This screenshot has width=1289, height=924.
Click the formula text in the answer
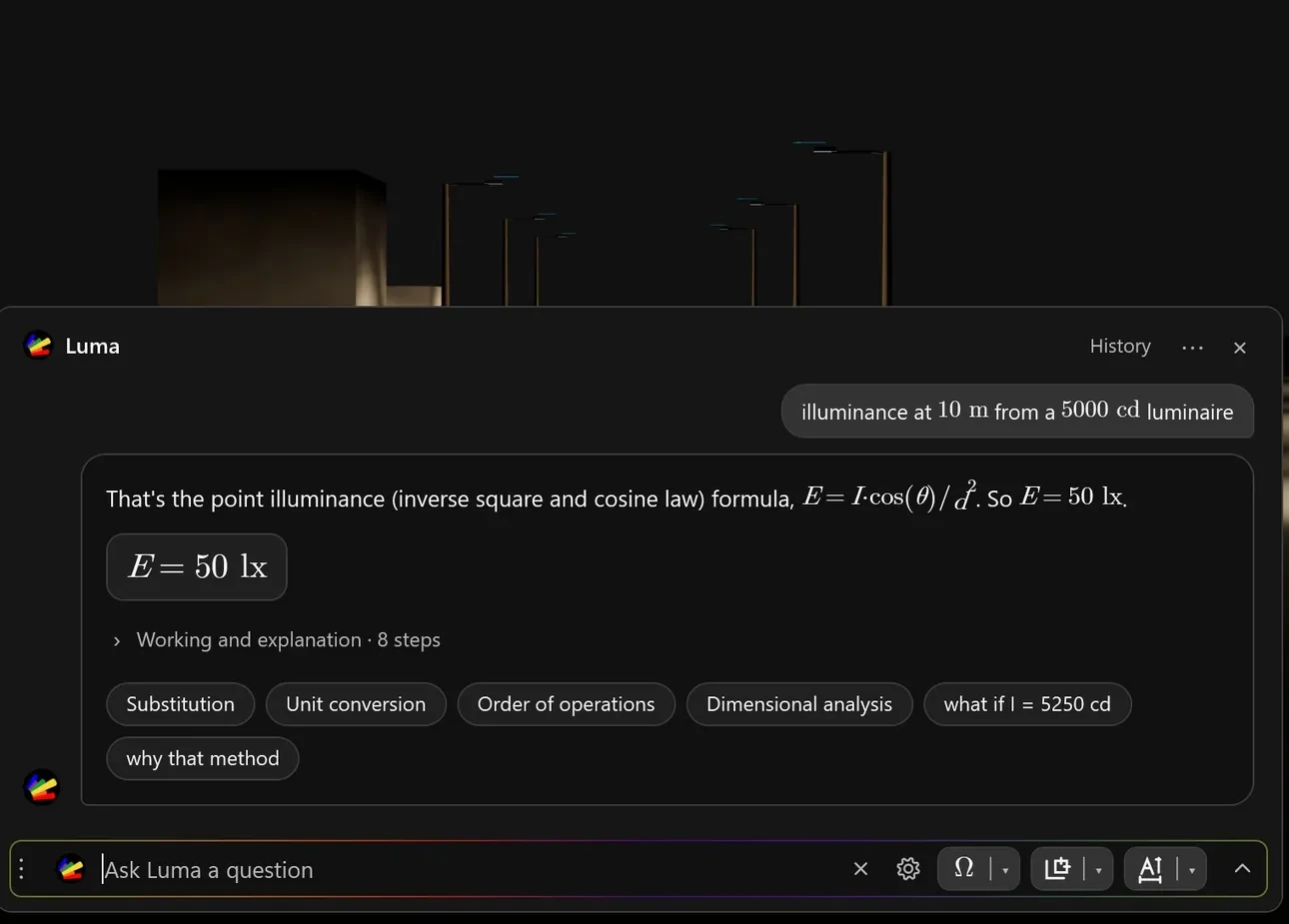pos(891,496)
